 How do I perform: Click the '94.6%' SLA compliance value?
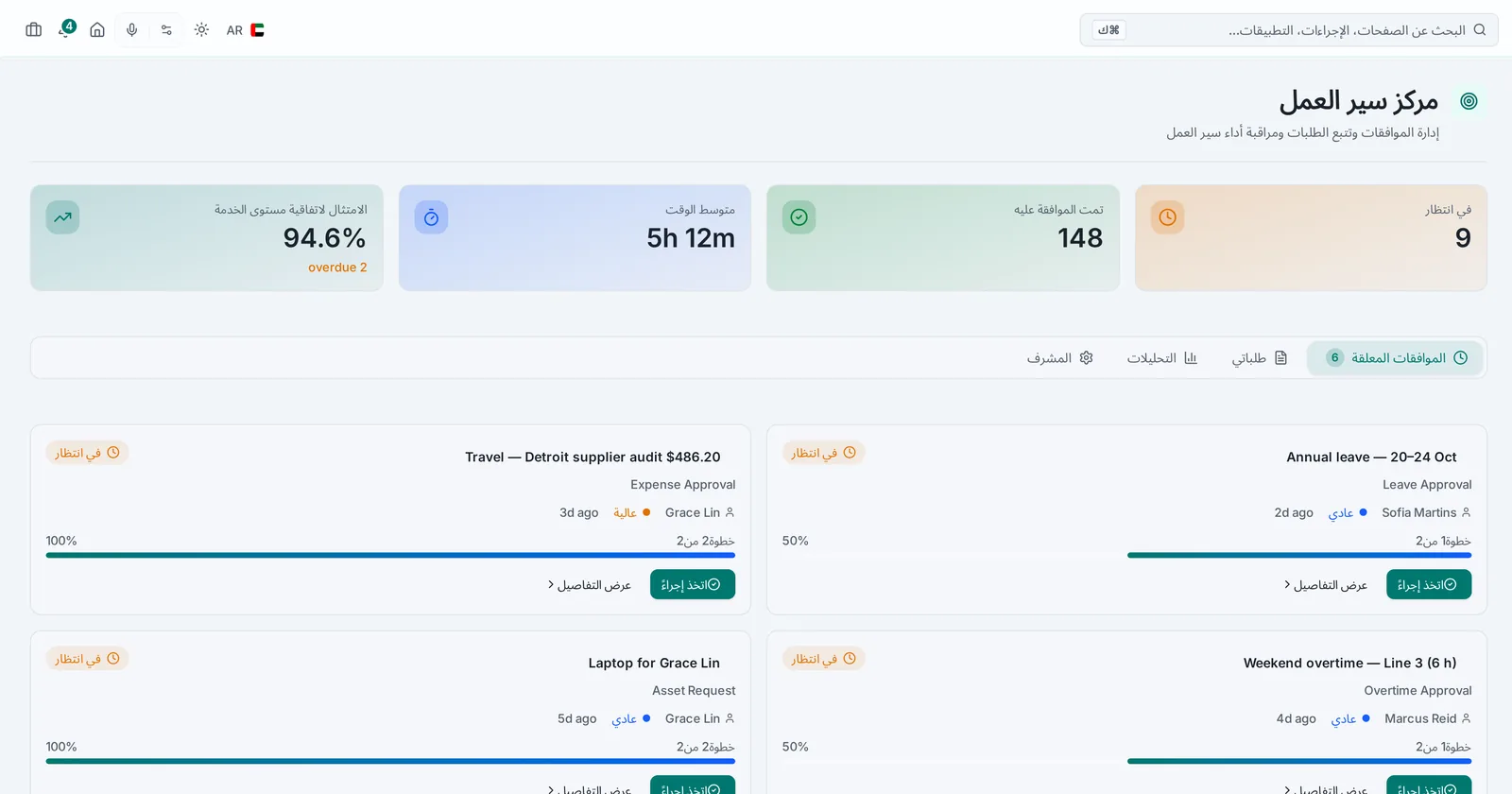[324, 238]
